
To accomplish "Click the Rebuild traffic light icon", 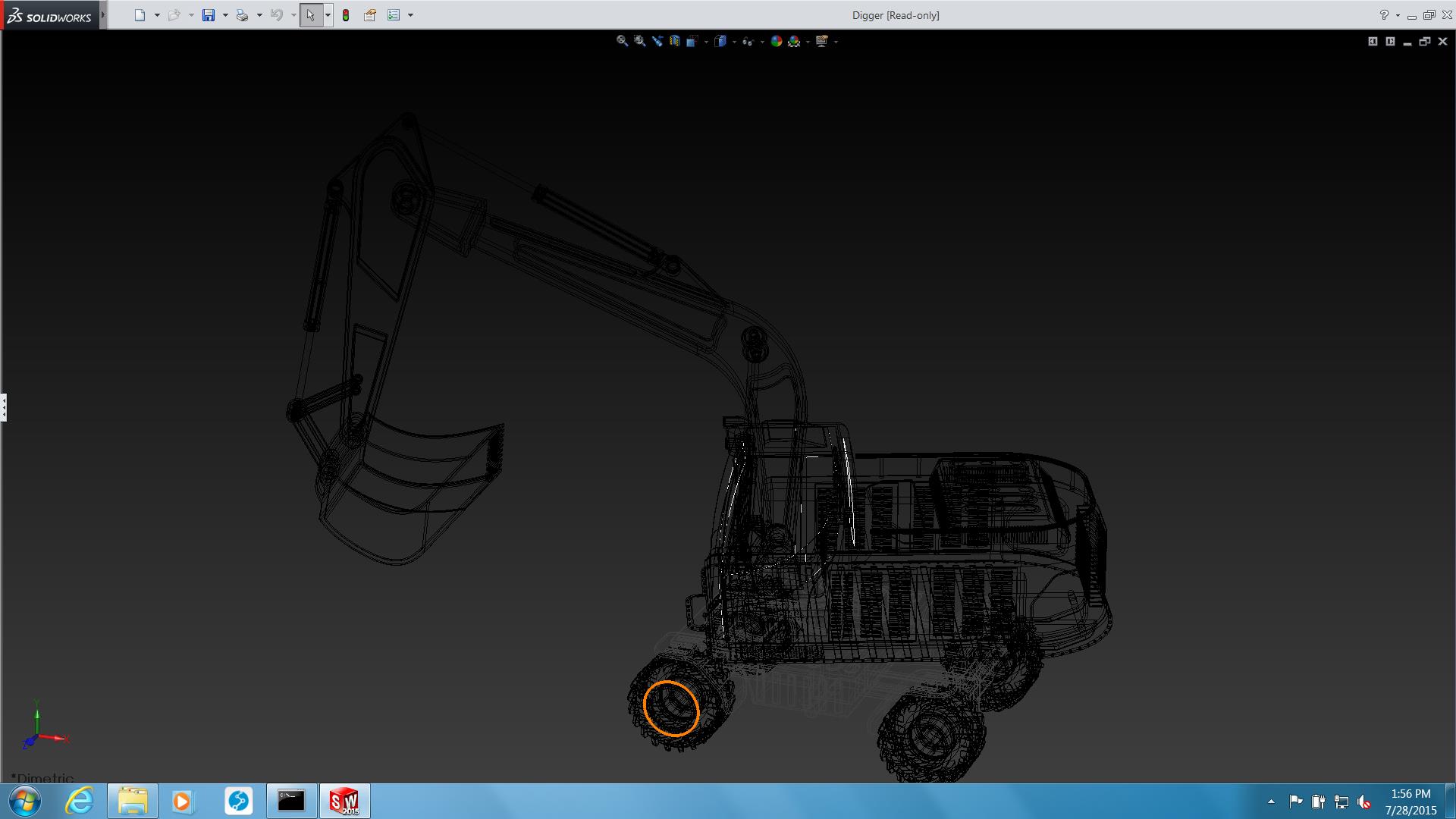I will (x=346, y=15).
